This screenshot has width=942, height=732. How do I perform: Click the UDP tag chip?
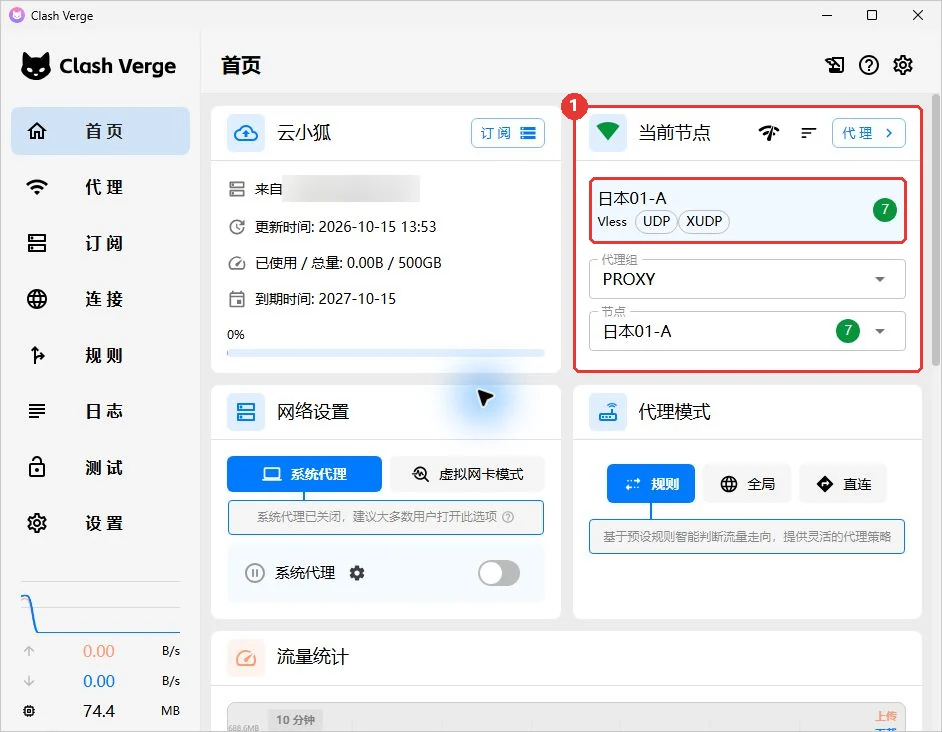[x=656, y=221]
